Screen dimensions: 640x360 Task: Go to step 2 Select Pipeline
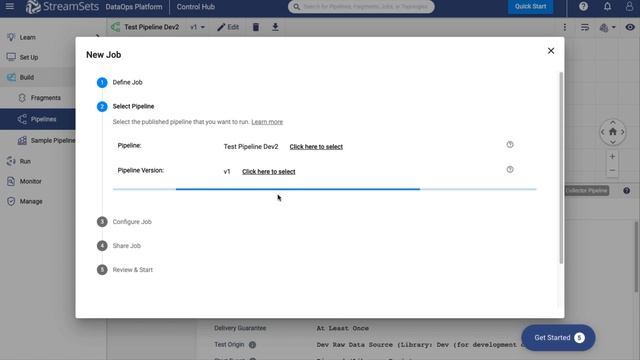pos(125,107)
